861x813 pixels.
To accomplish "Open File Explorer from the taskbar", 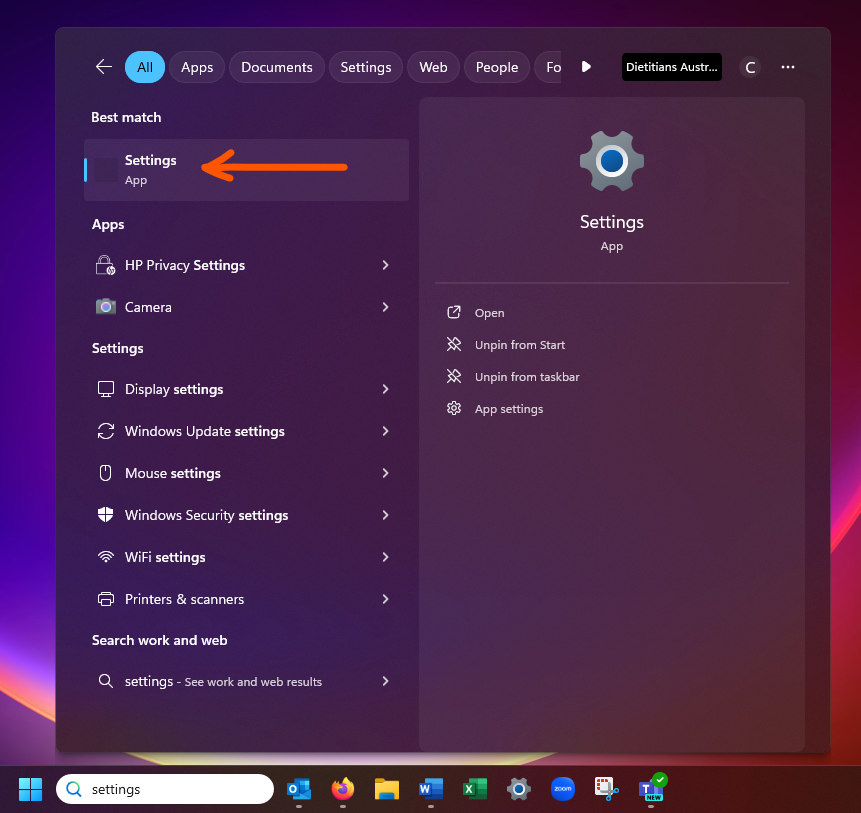I will pos(387,789).
